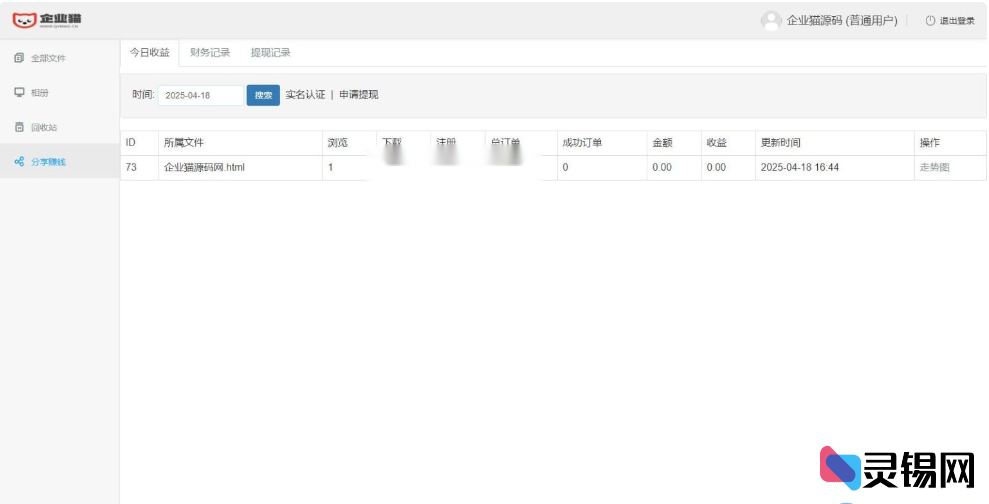The width and height of the screenshot is (989, 504).
Task: Click the updated time 2025-04-18 16:44
Action: pyautogui.click(x=800, y=168)
